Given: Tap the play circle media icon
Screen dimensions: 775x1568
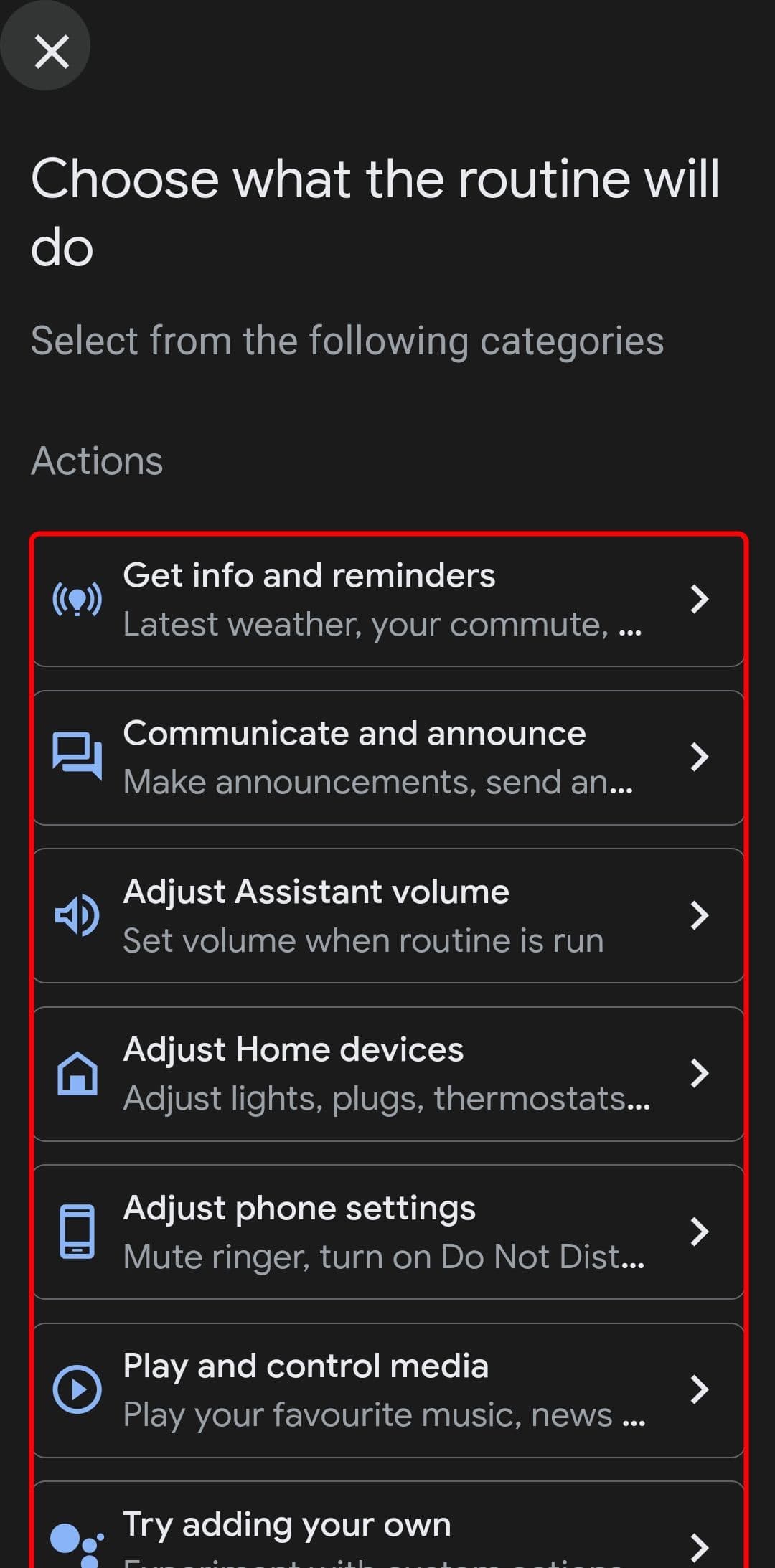Looking at the screenshot, I should 77,1389.
